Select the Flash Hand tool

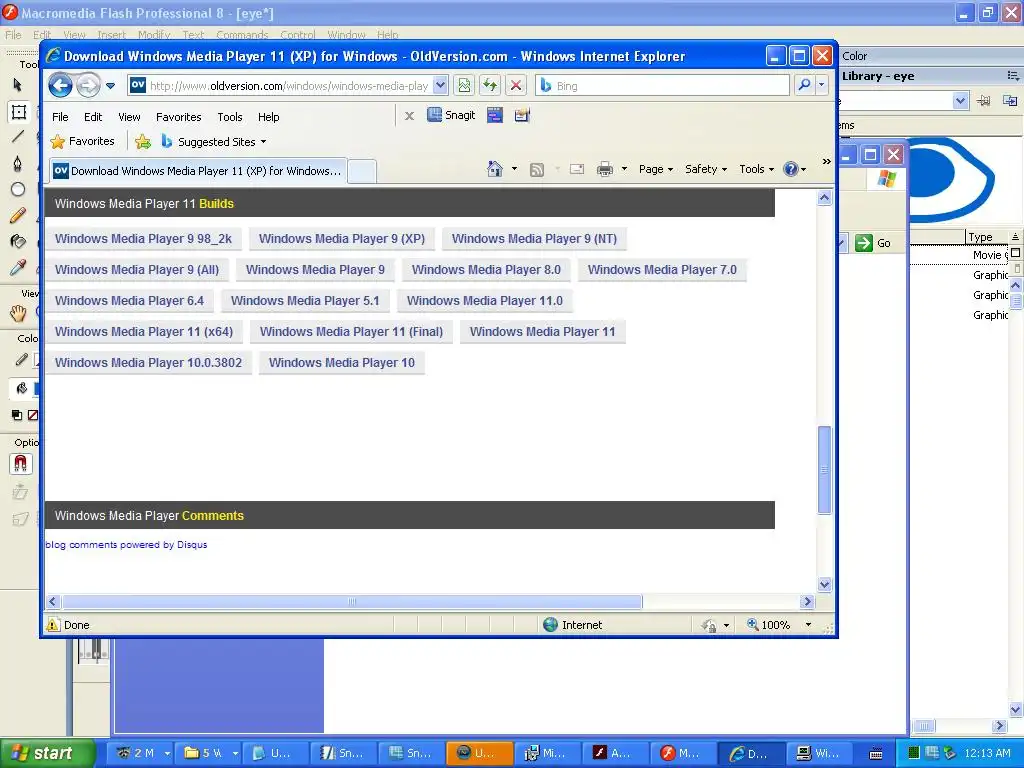18,313
